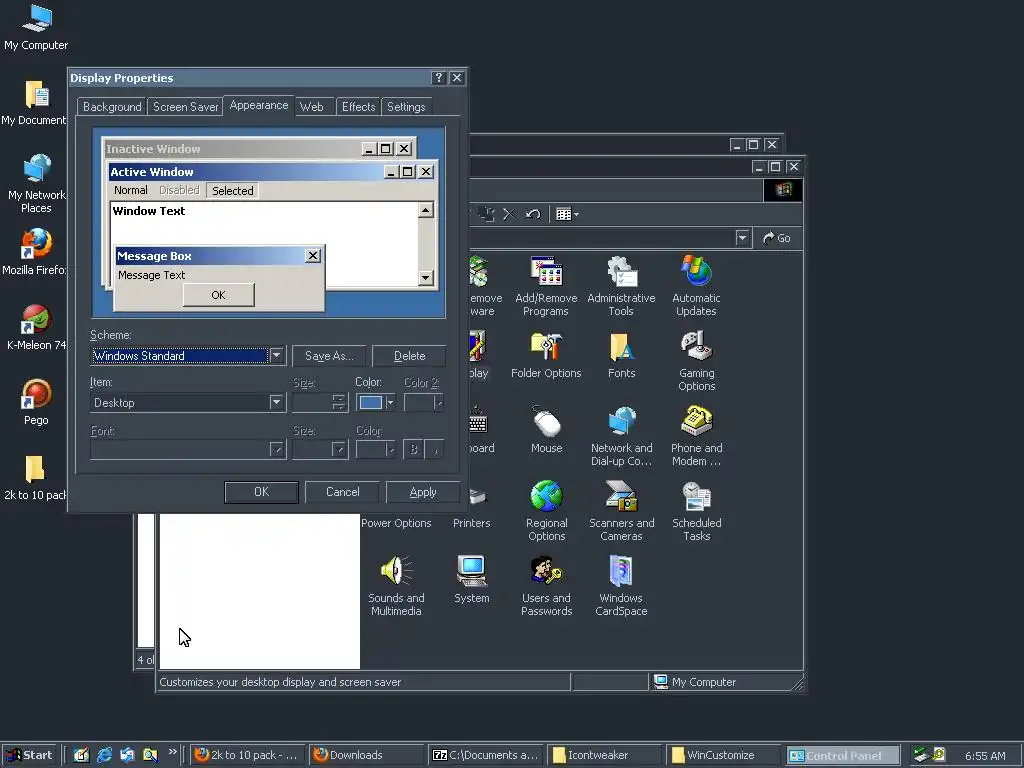Open the Views toolbar dropdown button
Viewport: 1024px width, 768px height.
coord(567,214)
